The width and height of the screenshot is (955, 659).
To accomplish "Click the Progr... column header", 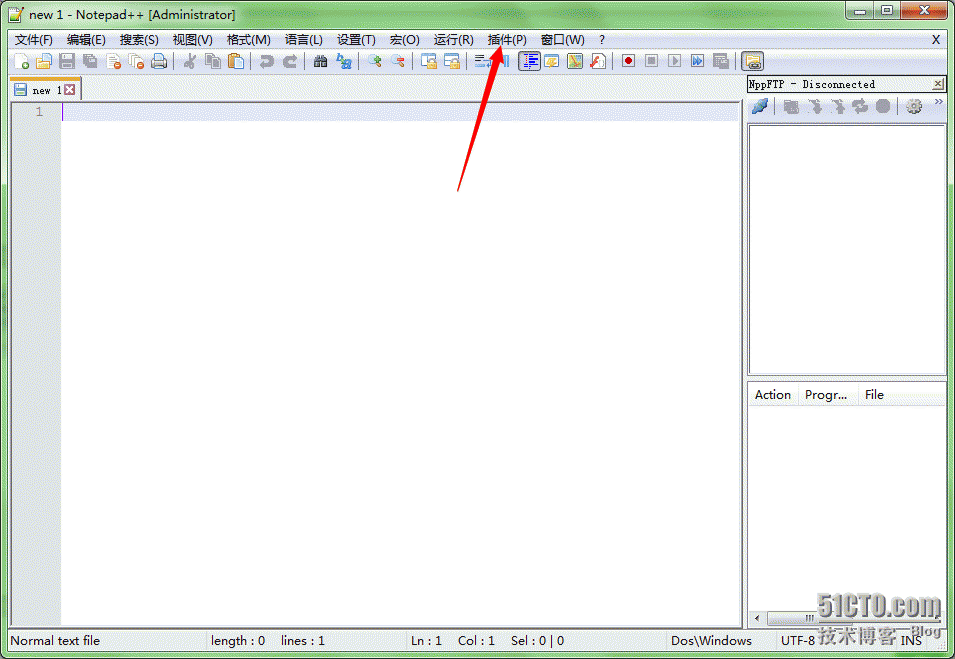I will click(x=827, y=395).
